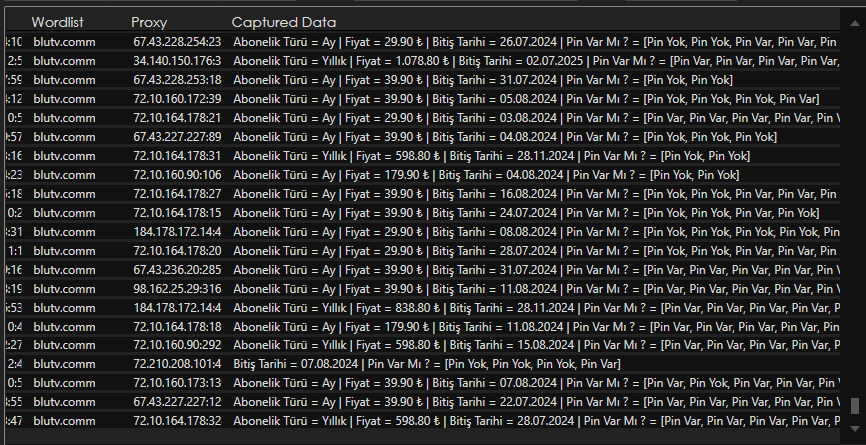This screenshot has width=866, height=445.
Task: Select proxy cell 72.10.164.178:21
Action: pos(177,118)
